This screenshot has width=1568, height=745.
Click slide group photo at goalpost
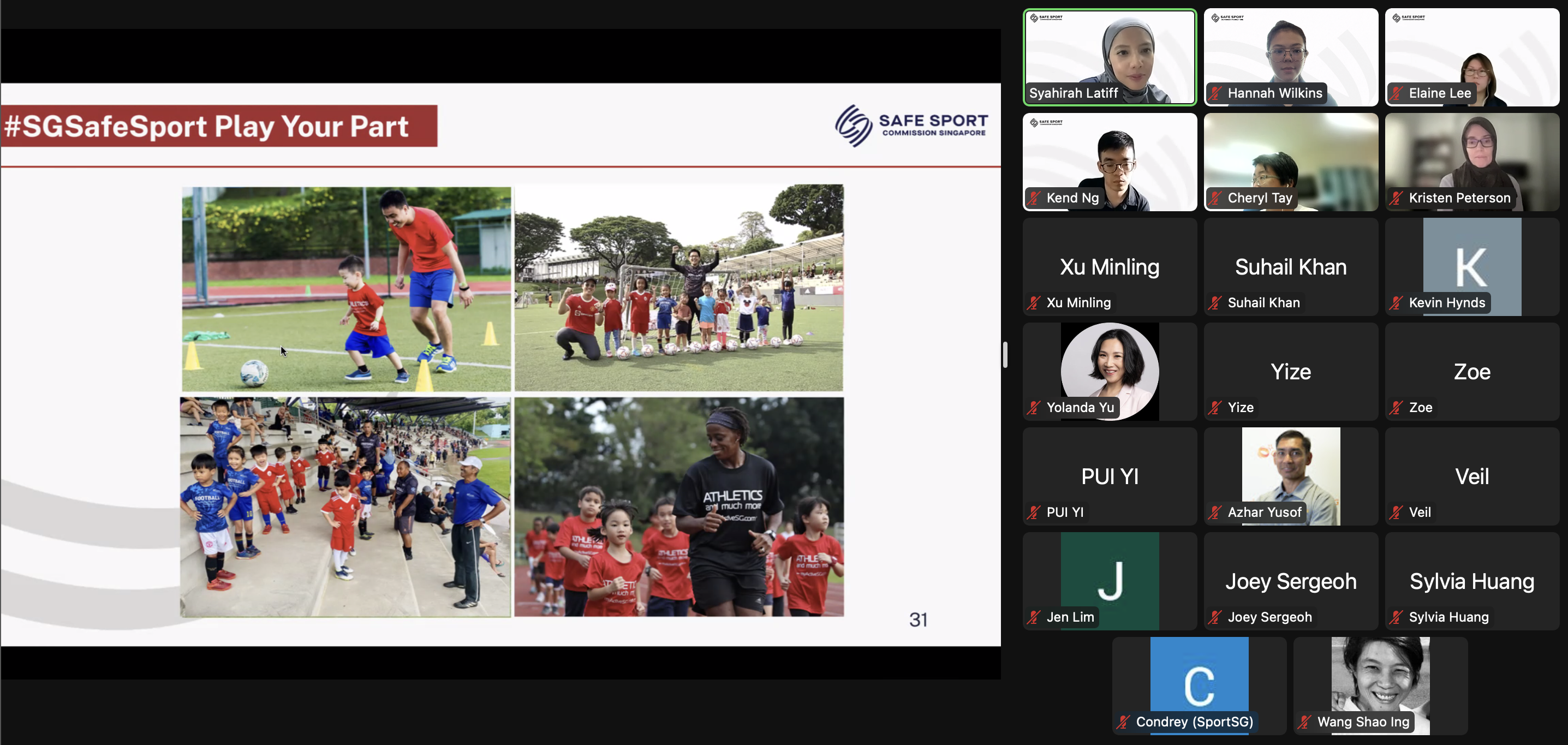[679, 288]
